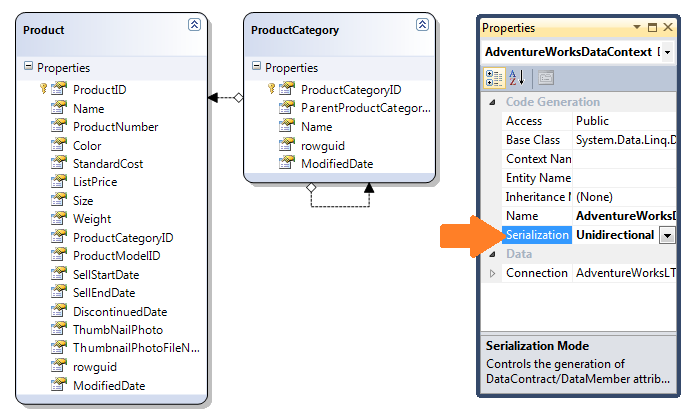694x419 pixels.
Task: Click the icon next to ParentProductCategor...
Action: tap(287, 108)
